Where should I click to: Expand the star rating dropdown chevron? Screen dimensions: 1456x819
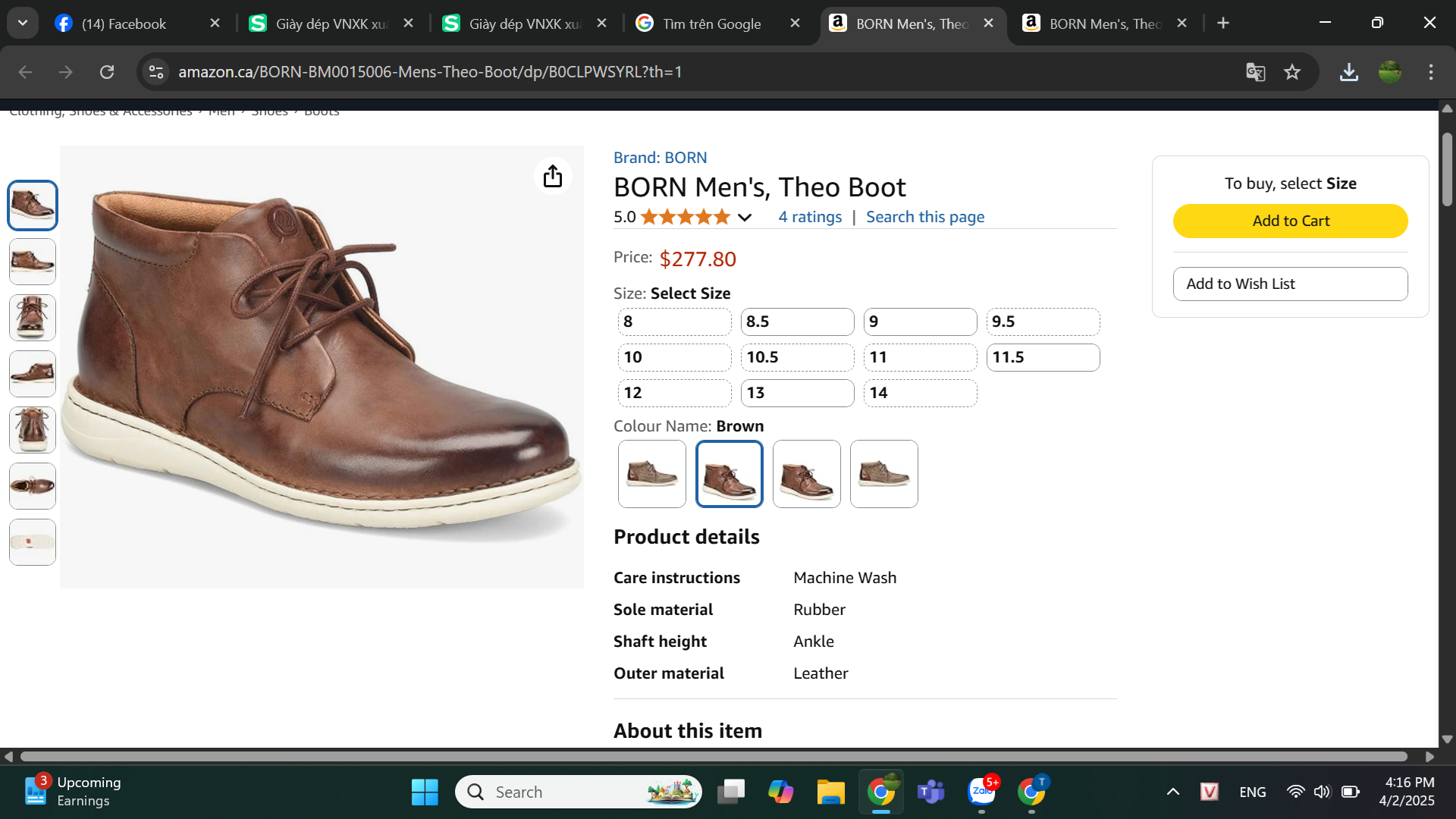pos(745,218)
